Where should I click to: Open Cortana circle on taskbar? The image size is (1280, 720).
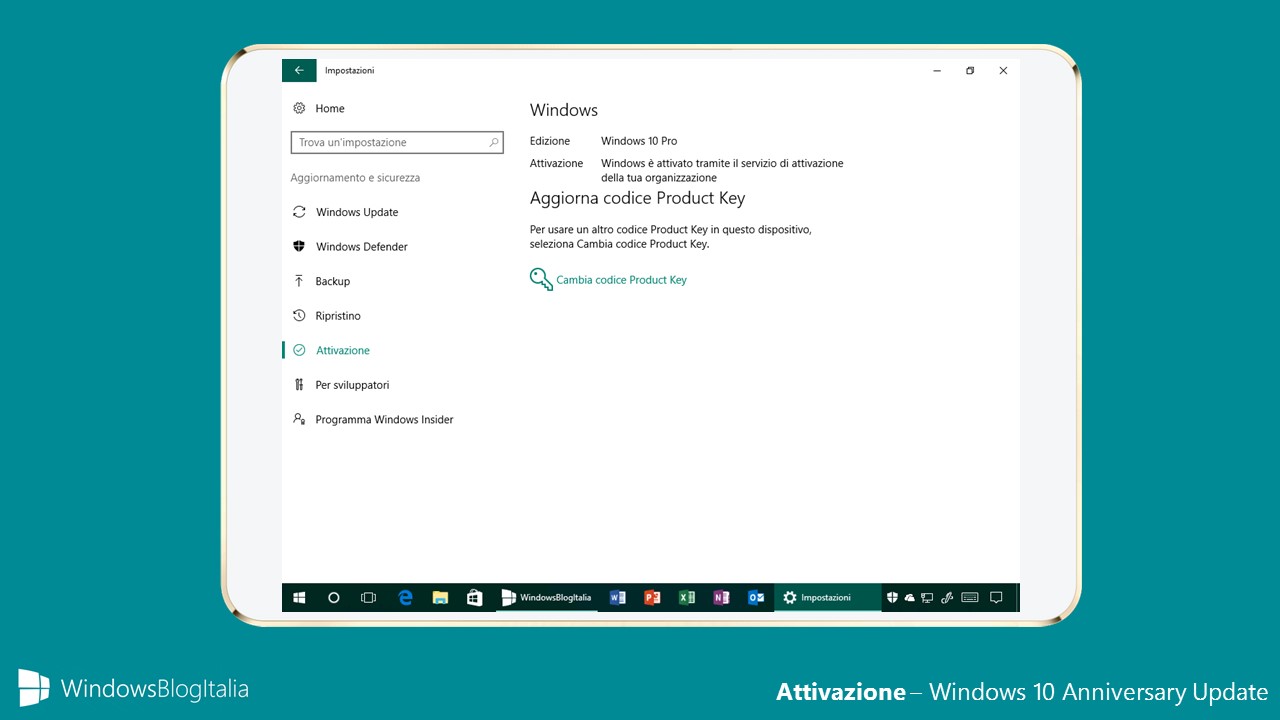click(334, 598)
